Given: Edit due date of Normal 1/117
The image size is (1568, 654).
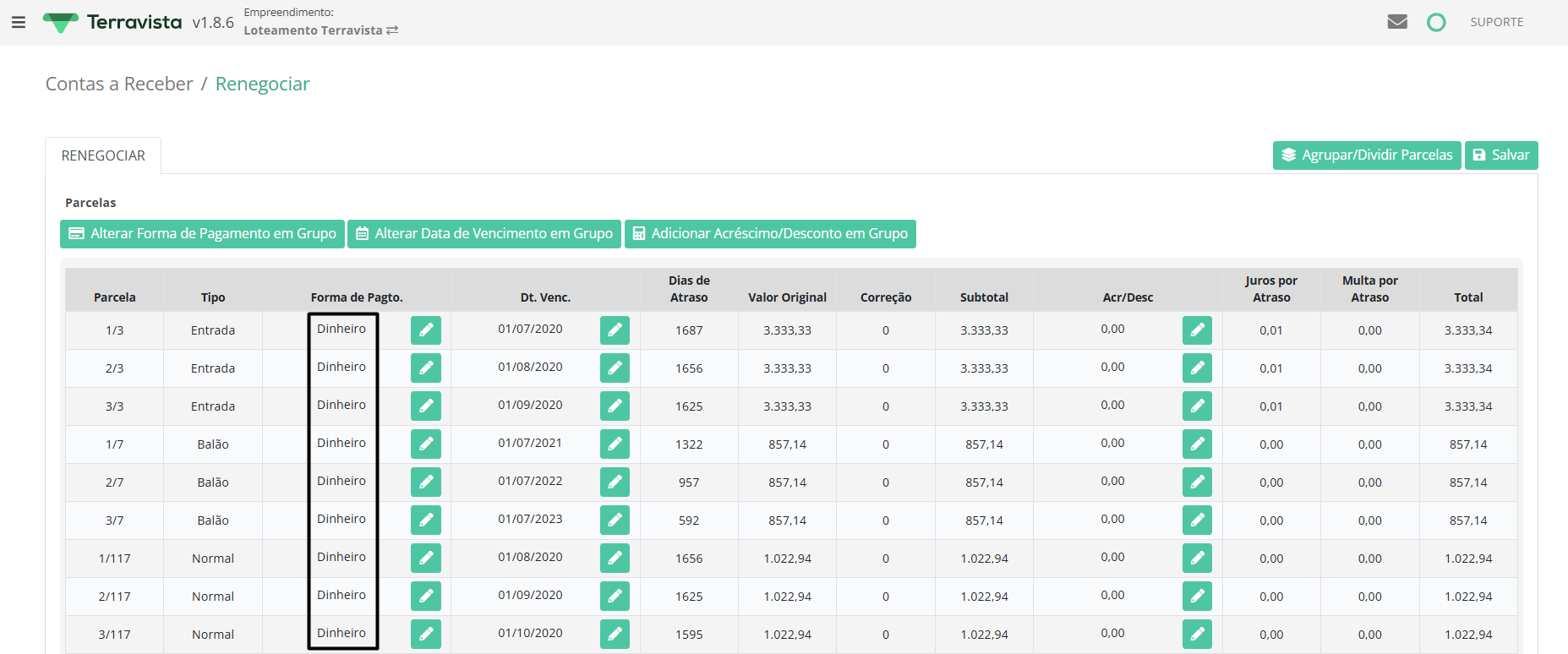Looking at the screenshot, I should (x=615, y=559).
